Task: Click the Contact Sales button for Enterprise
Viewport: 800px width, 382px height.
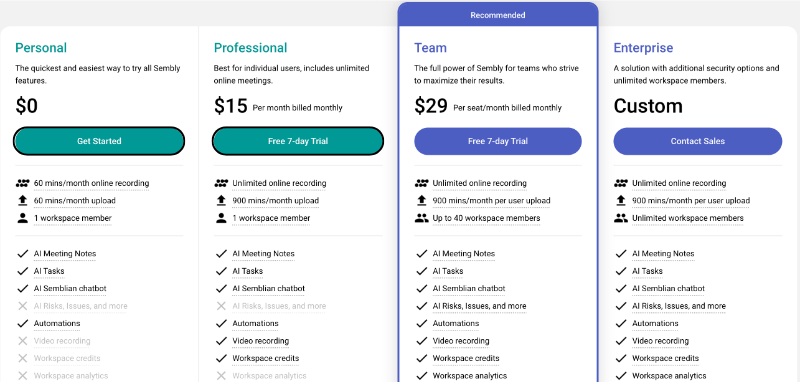Action: click(697, 141)
